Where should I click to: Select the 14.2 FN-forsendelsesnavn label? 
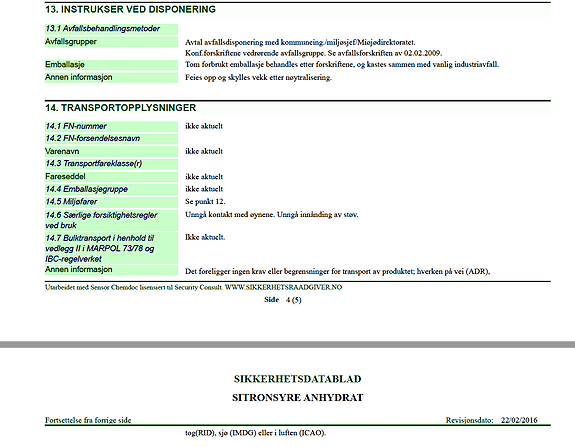[x=92, y=139]
